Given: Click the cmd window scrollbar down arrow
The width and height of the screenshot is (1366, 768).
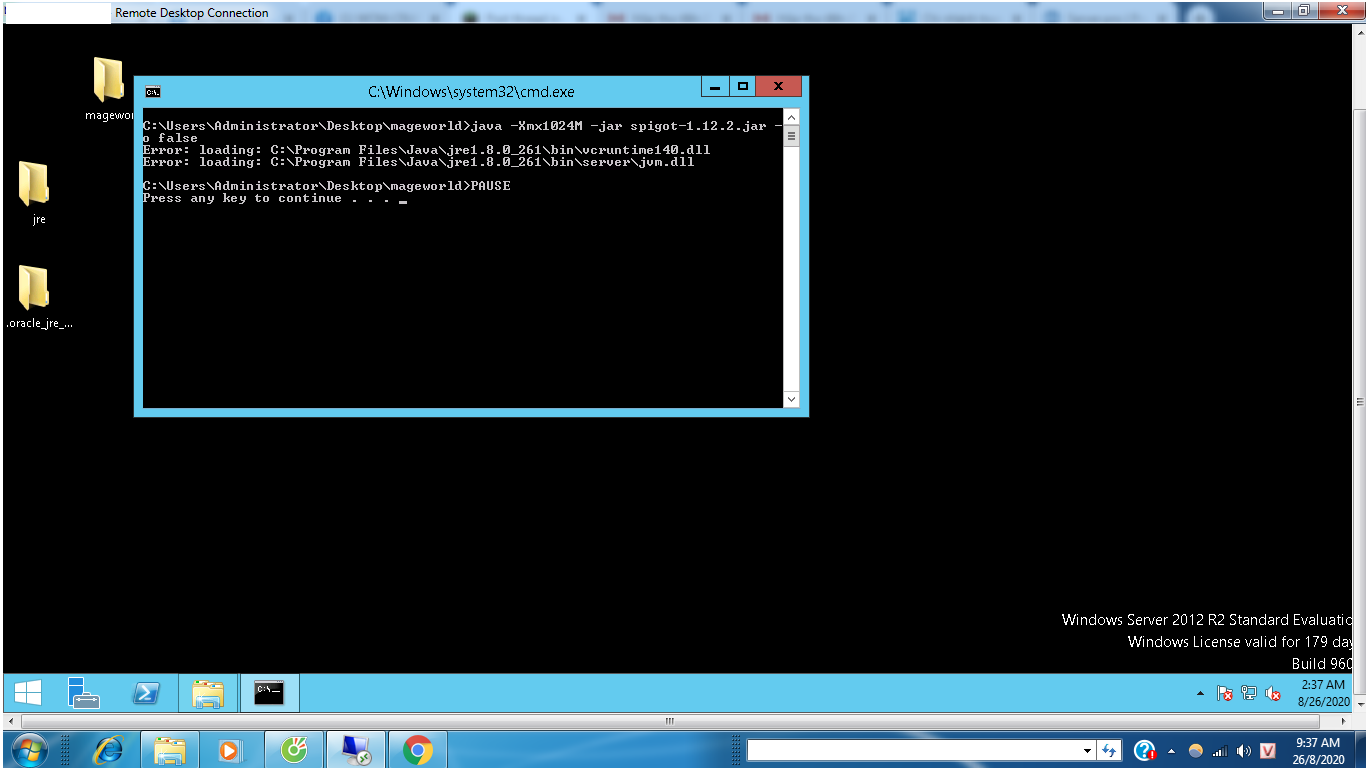Looking at the screenshot, I should (x=791, y=399).
